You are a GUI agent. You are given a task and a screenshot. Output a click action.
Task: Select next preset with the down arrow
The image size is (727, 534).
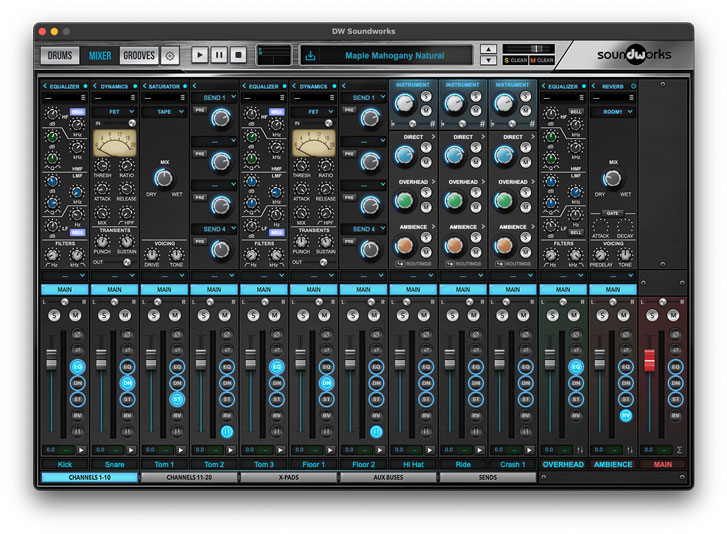point(488,60)
